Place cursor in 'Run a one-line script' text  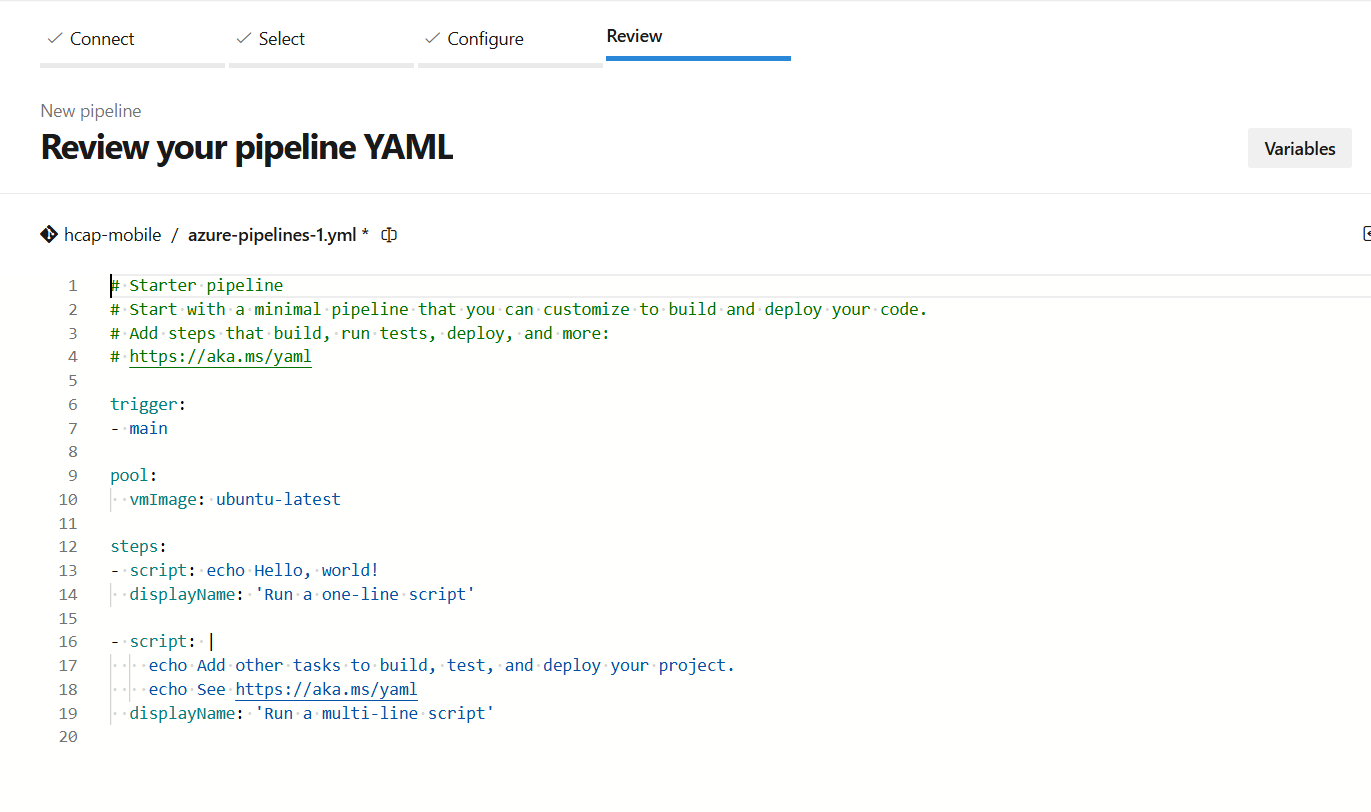pos(365,595)
